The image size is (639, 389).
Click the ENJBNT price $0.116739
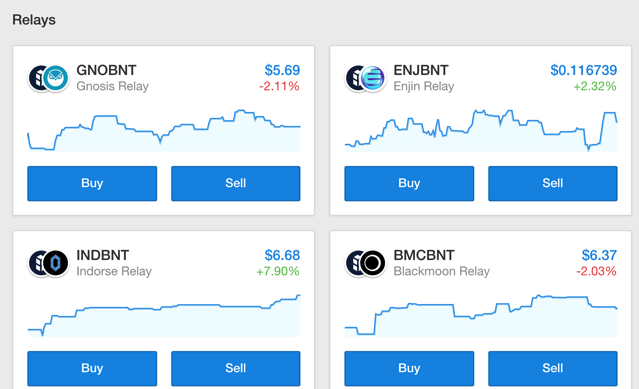584,70
